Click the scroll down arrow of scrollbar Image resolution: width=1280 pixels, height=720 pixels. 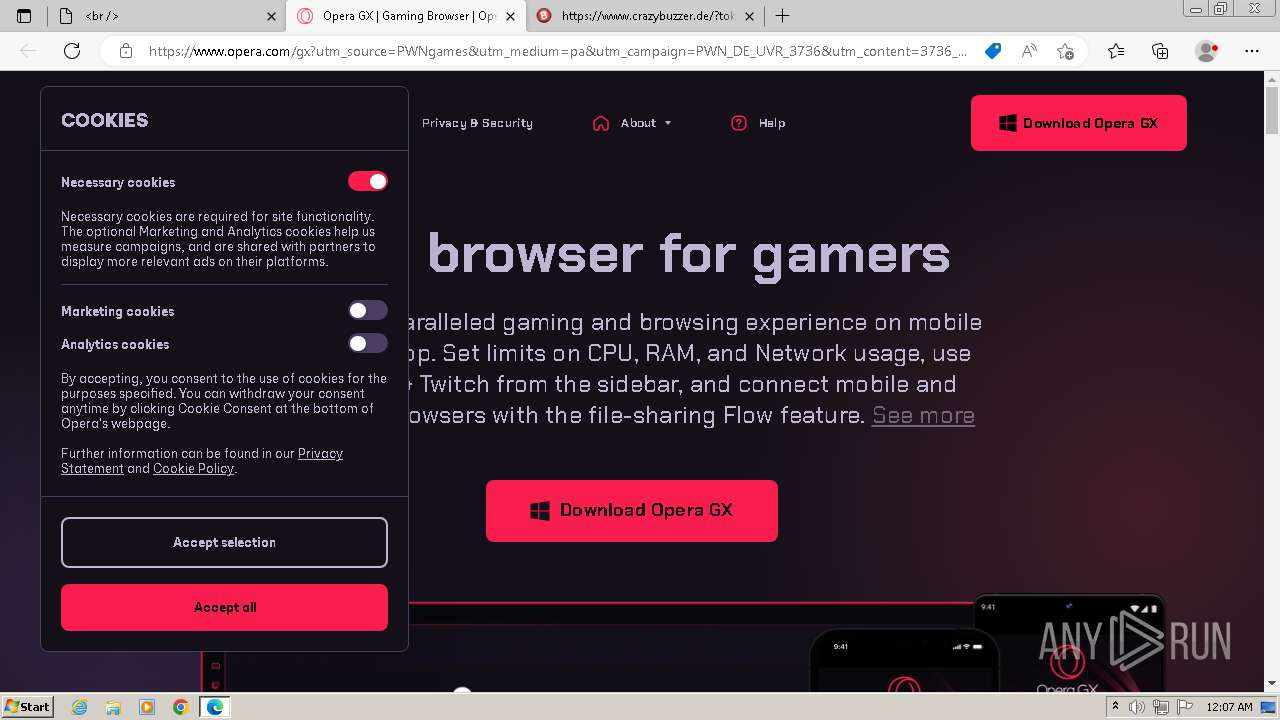pos(1272,685)
